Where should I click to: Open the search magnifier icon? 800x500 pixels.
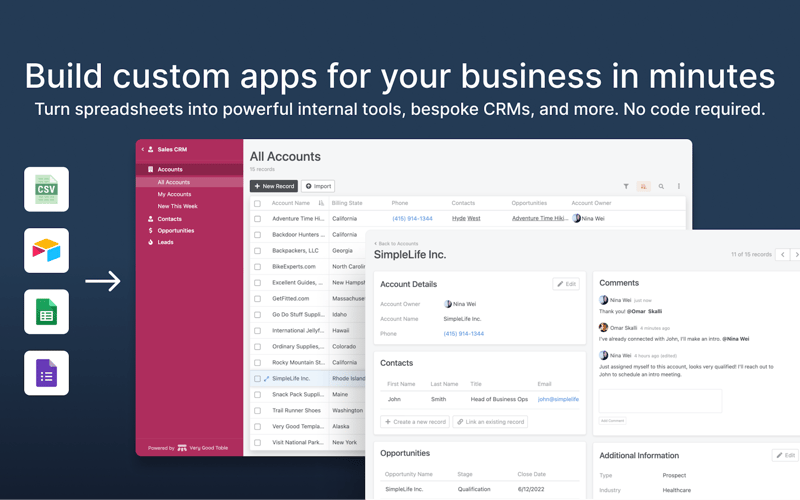pos(661,186)
